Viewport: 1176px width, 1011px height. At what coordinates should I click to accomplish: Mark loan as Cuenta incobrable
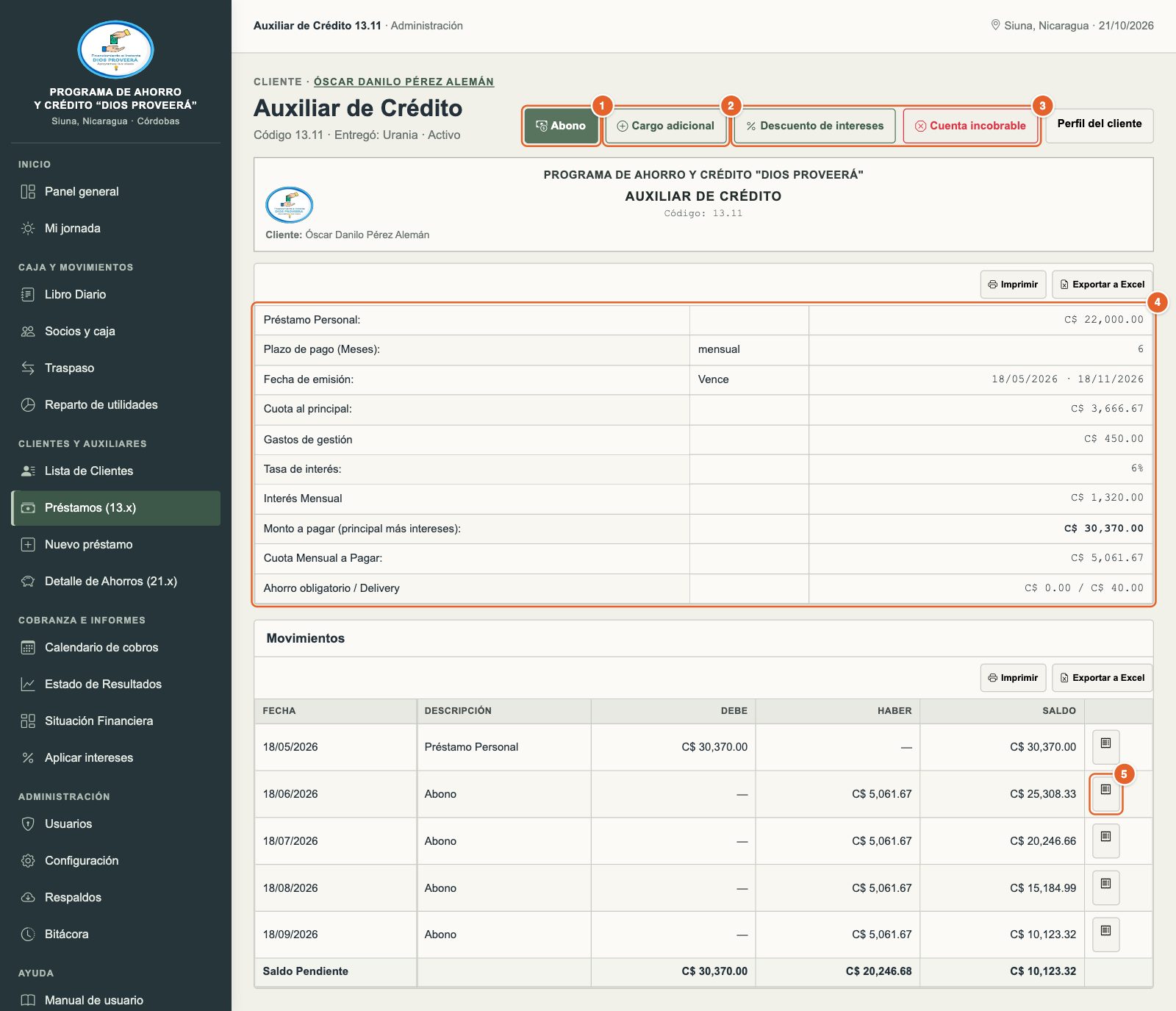click(970, 126)
